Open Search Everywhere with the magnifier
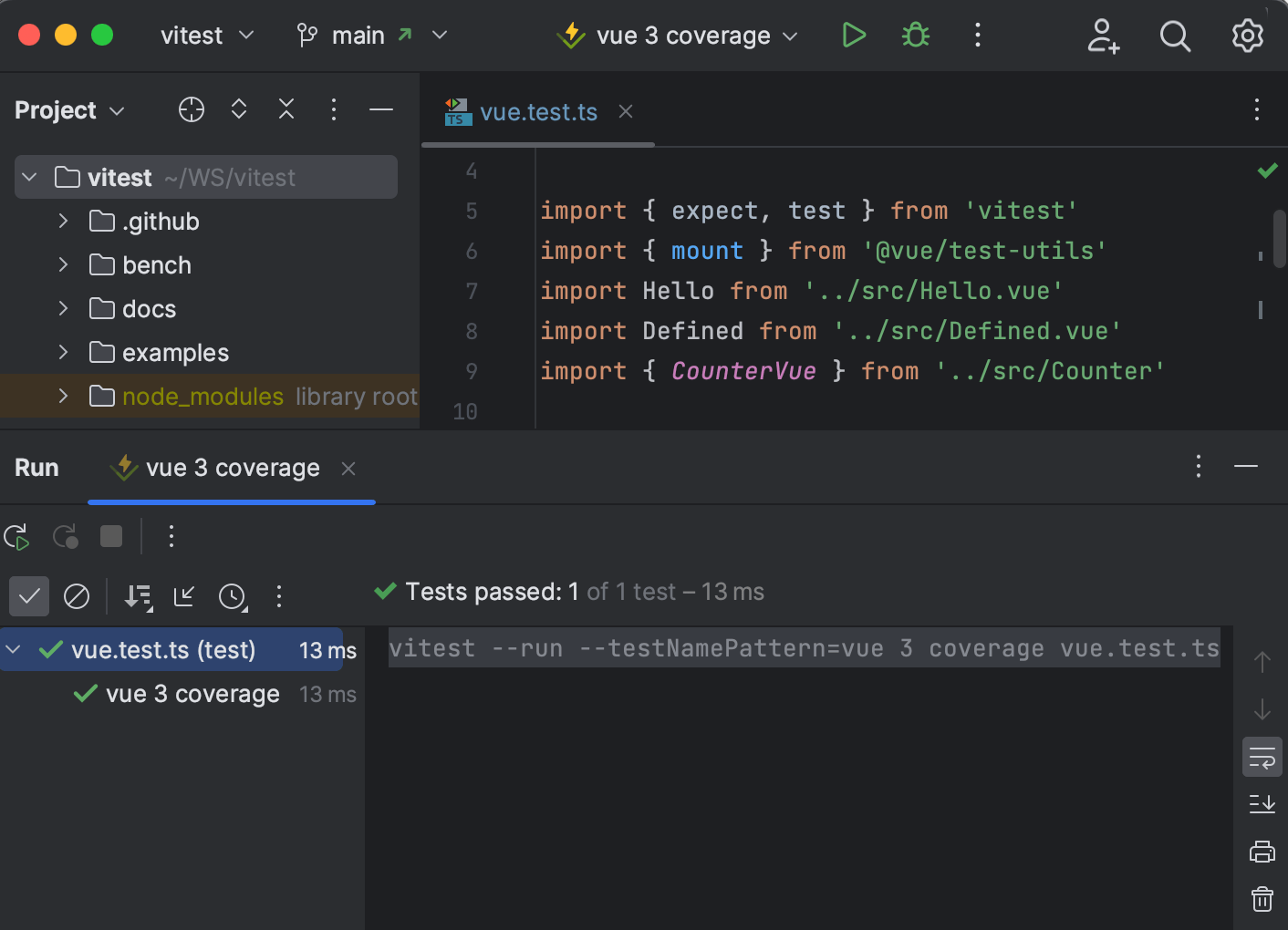 coord(1175,36)
